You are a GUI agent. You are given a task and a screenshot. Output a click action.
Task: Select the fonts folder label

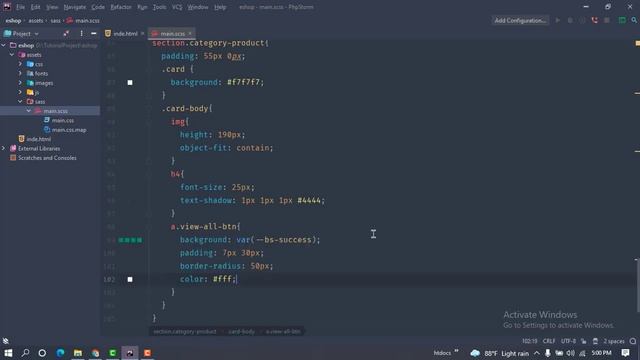point(41,73)
